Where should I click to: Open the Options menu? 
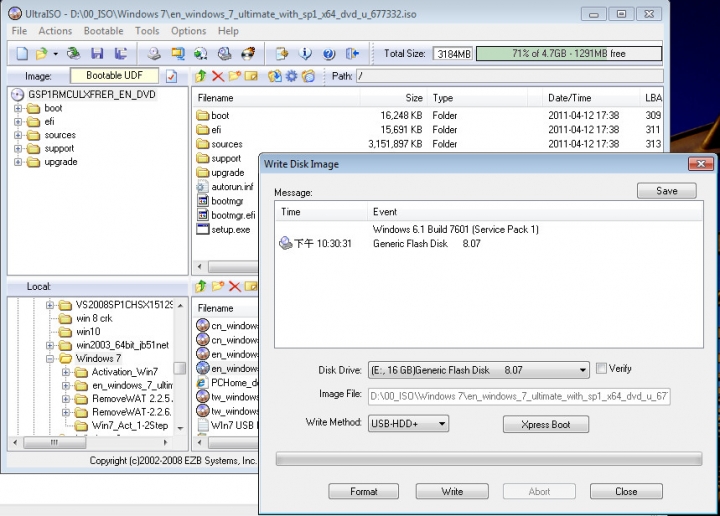coord(188,31)
